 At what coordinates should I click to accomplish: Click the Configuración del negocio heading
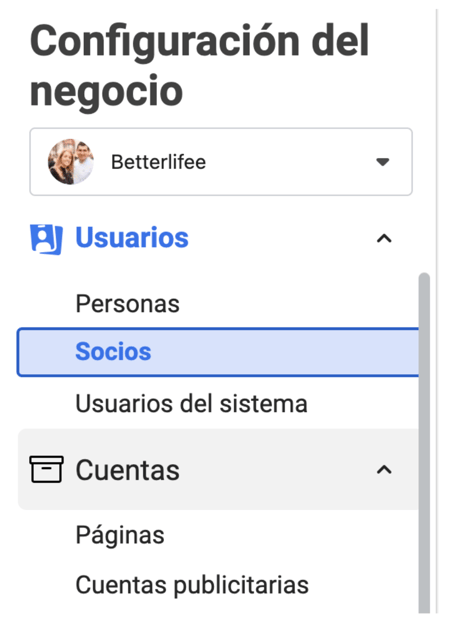pyautogui.click(x=200, y=65)
